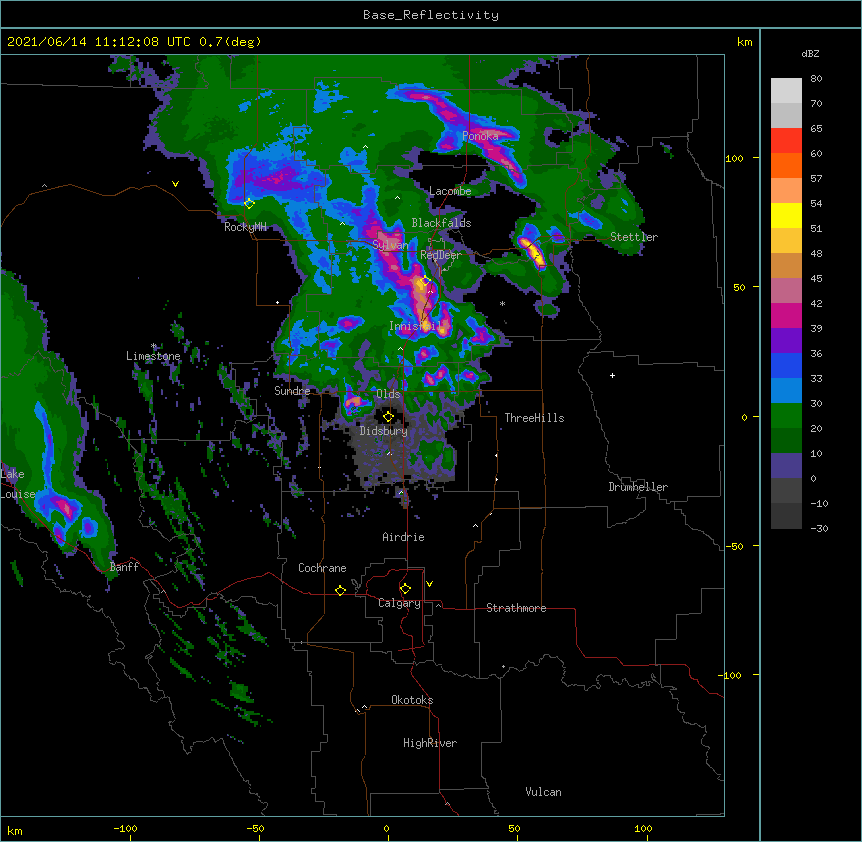Click the Base_Reflectivity title text
Viewport: 862px width, 842px height.
coord(431,15)
